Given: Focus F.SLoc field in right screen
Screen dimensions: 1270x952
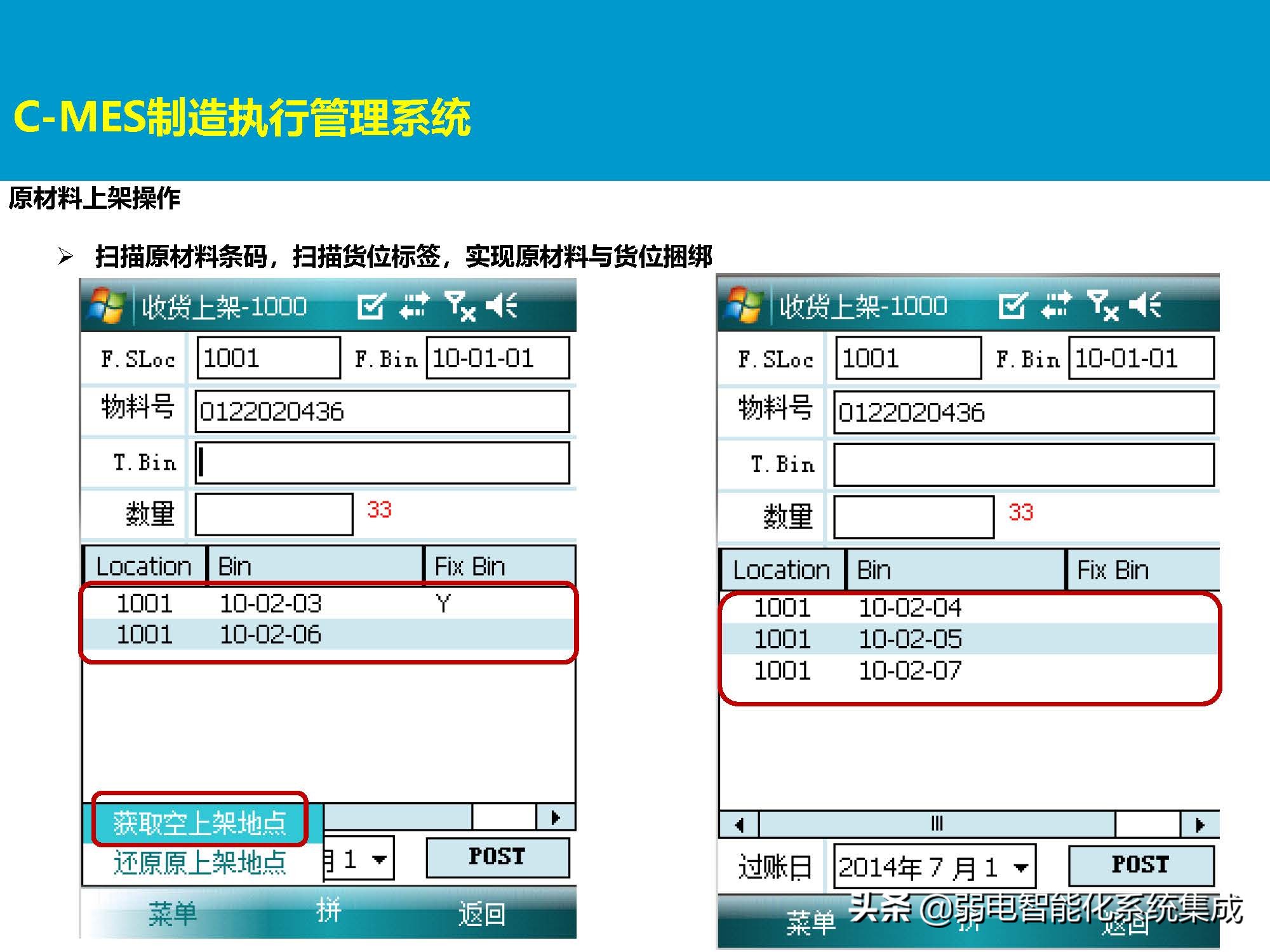Looking at the screenshot, I should (x=908, y=358).
